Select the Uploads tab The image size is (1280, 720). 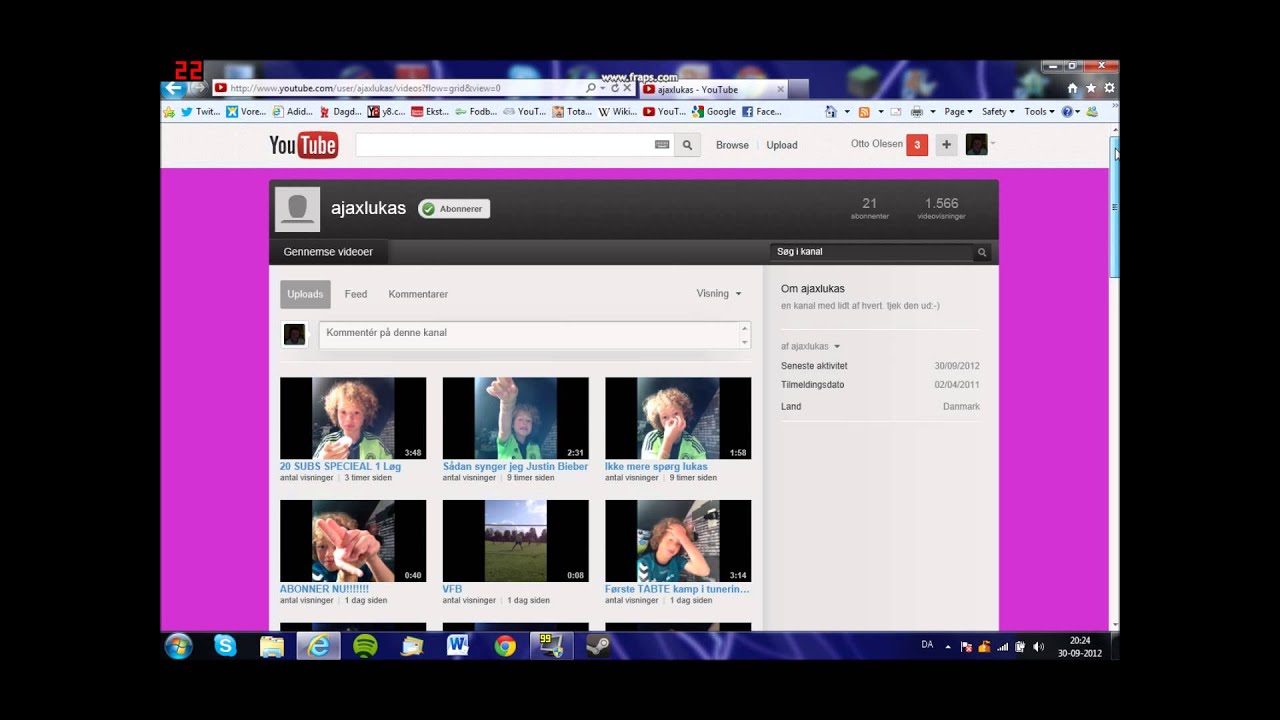pyautogui.click(x=305, y=294)
